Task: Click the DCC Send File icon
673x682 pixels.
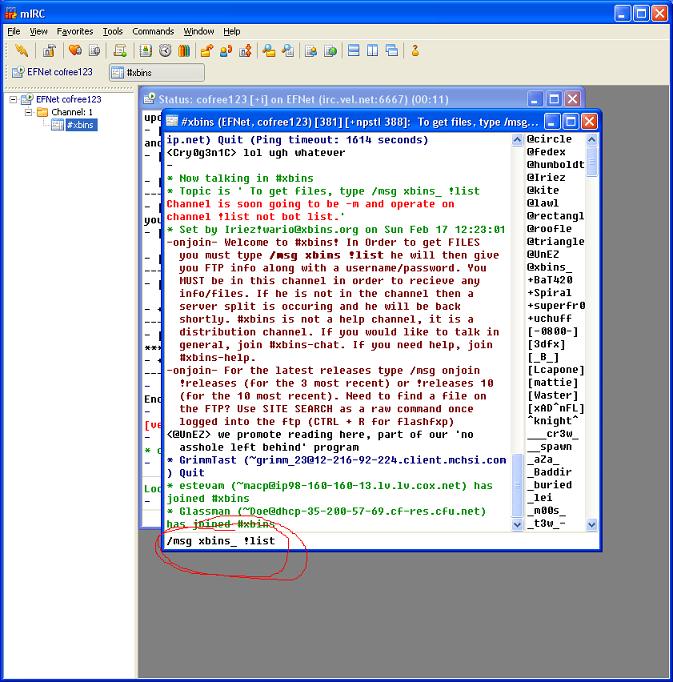Action: pos(207,51)
